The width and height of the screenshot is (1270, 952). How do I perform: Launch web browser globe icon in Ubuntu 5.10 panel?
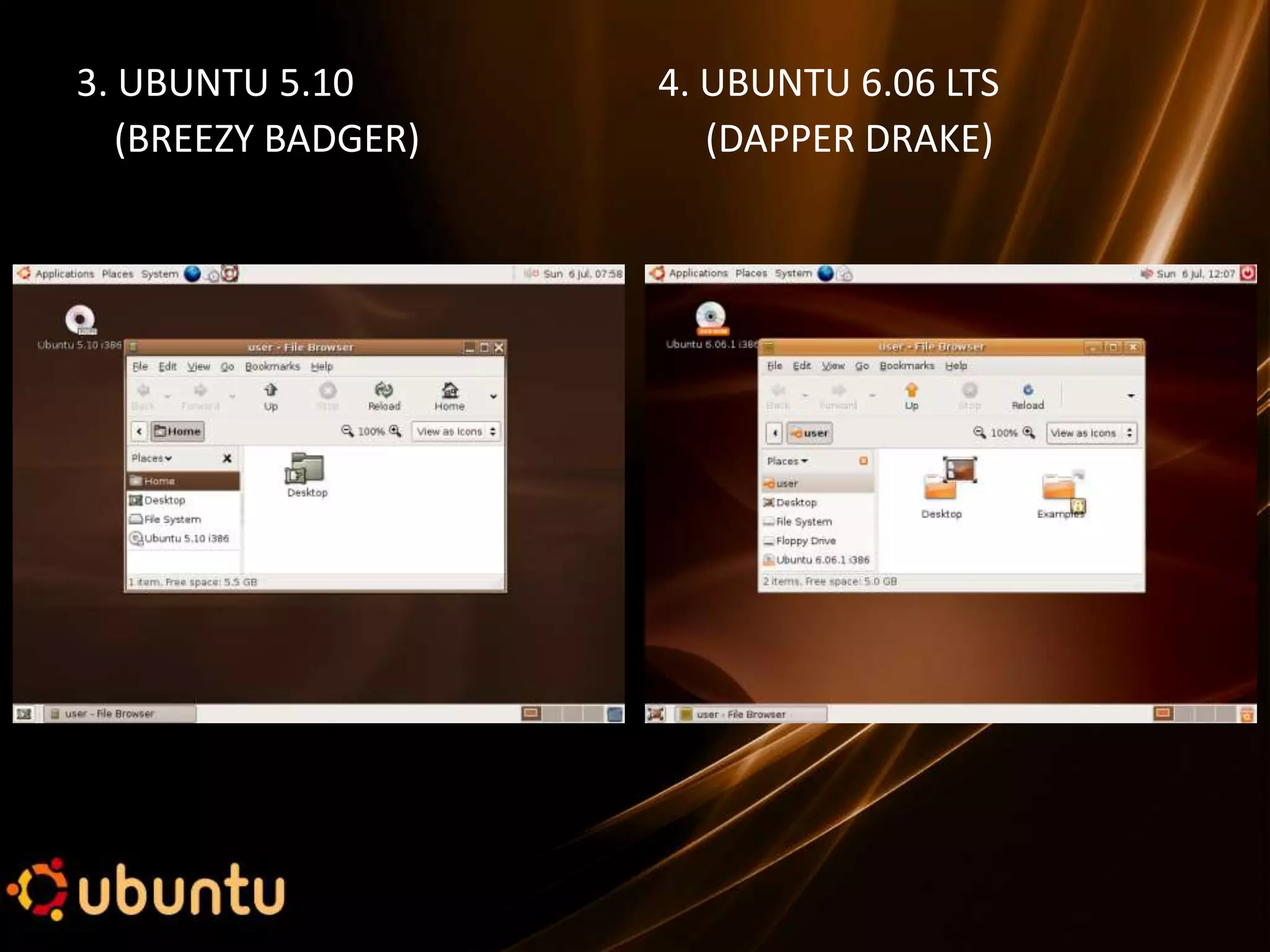click(192, 274)
